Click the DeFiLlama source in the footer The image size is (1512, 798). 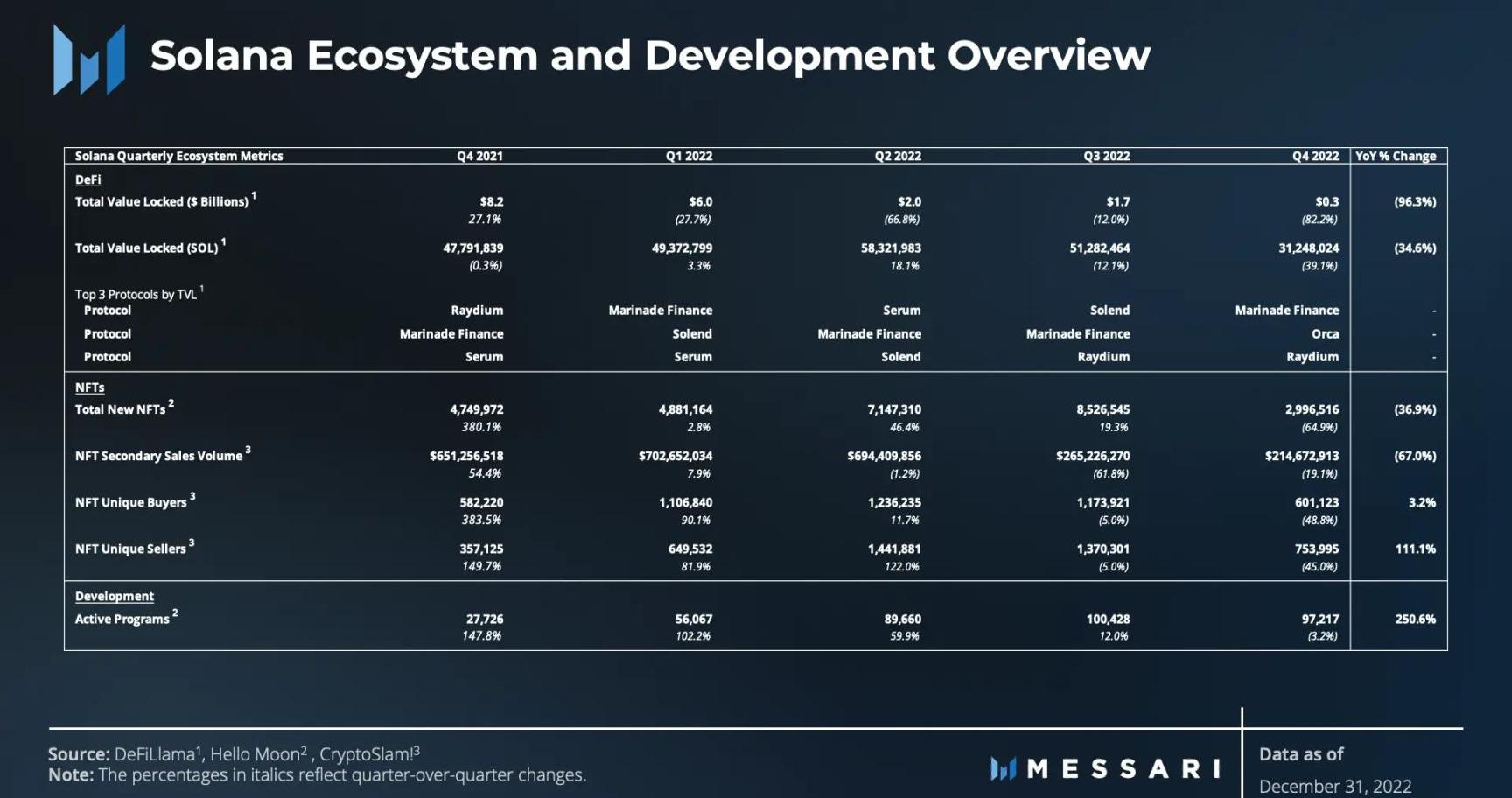(154, 754)
